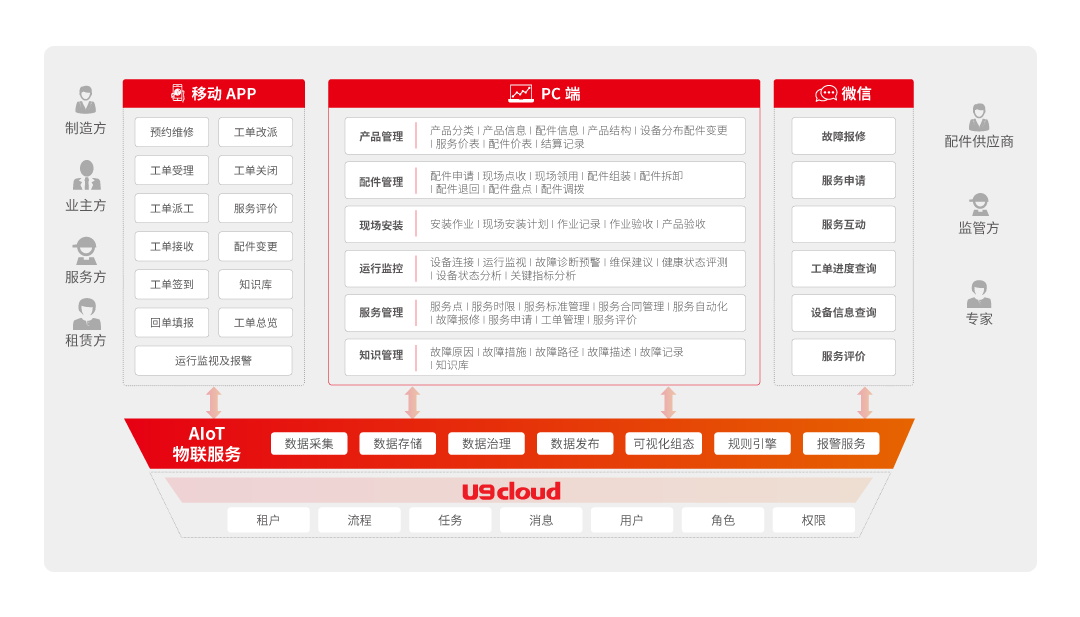1080x617 pixels.
Task: Select the 移动 APP header tab
Action: pos(214,94)
